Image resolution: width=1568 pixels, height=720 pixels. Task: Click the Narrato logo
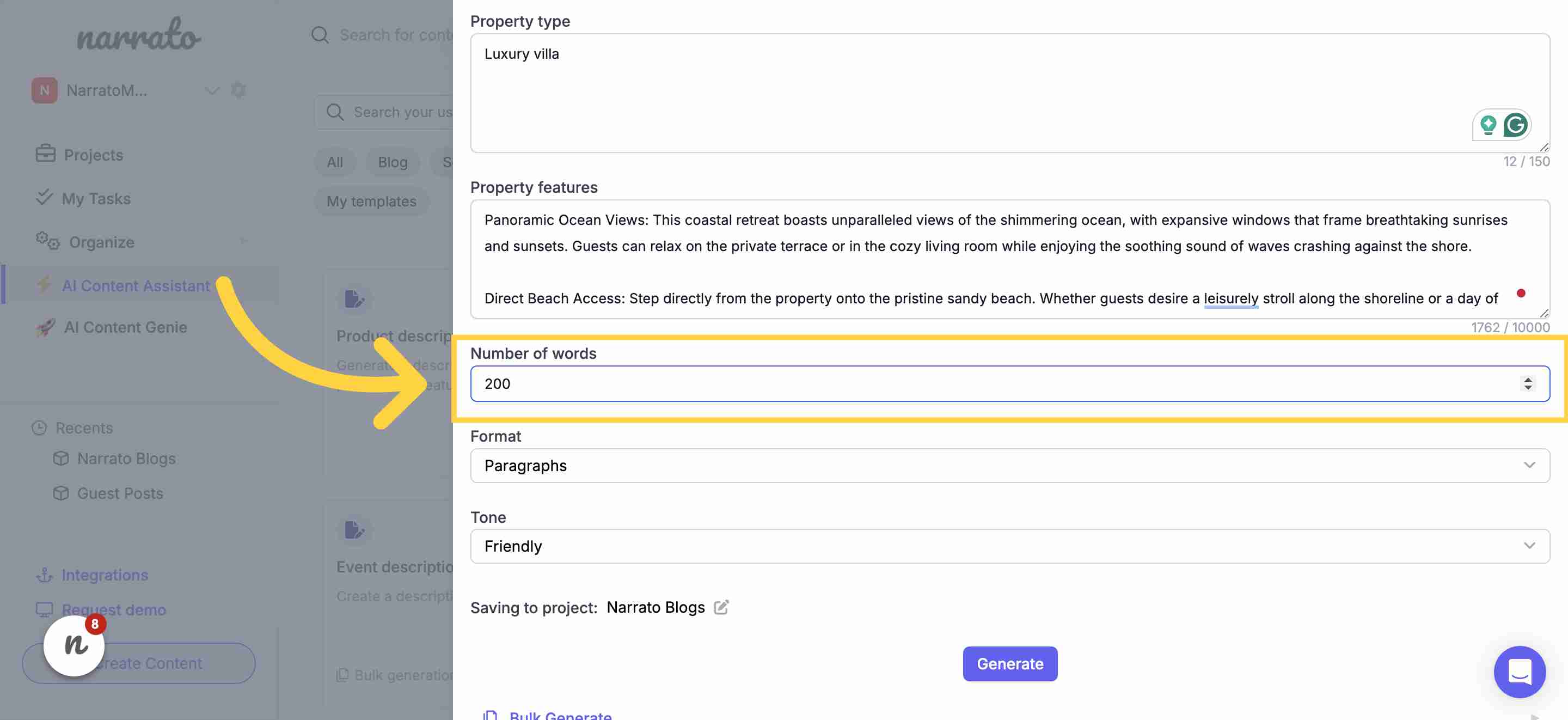[138, 35]
